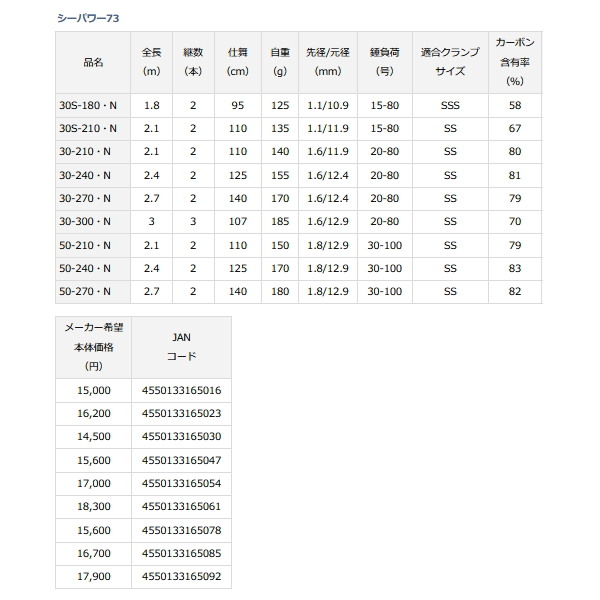Select the 品名 column header
The image size is (600, 600).
(x=93, y=62)
